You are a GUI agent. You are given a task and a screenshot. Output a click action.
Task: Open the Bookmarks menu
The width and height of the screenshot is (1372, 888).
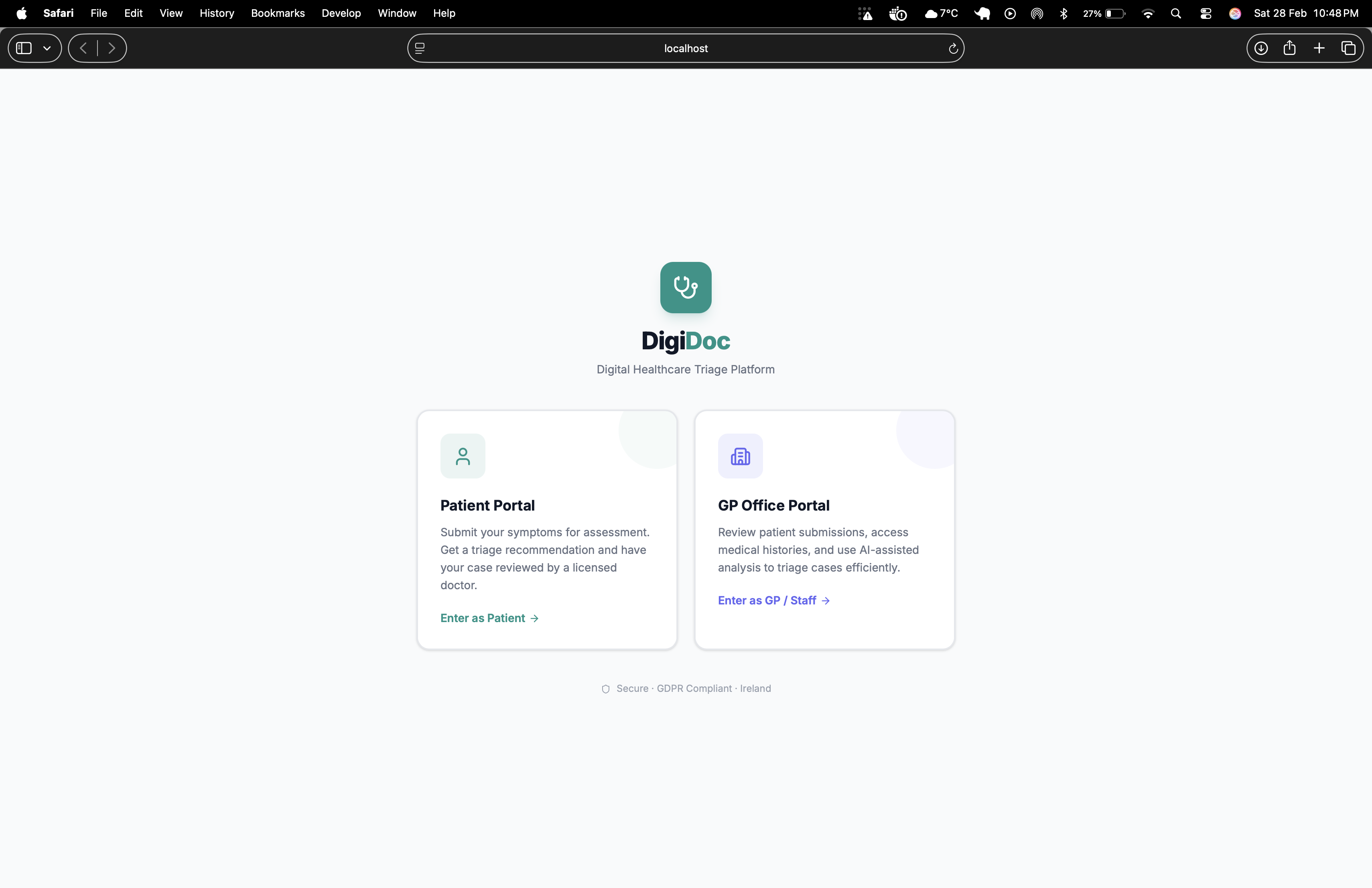(277, 13)
